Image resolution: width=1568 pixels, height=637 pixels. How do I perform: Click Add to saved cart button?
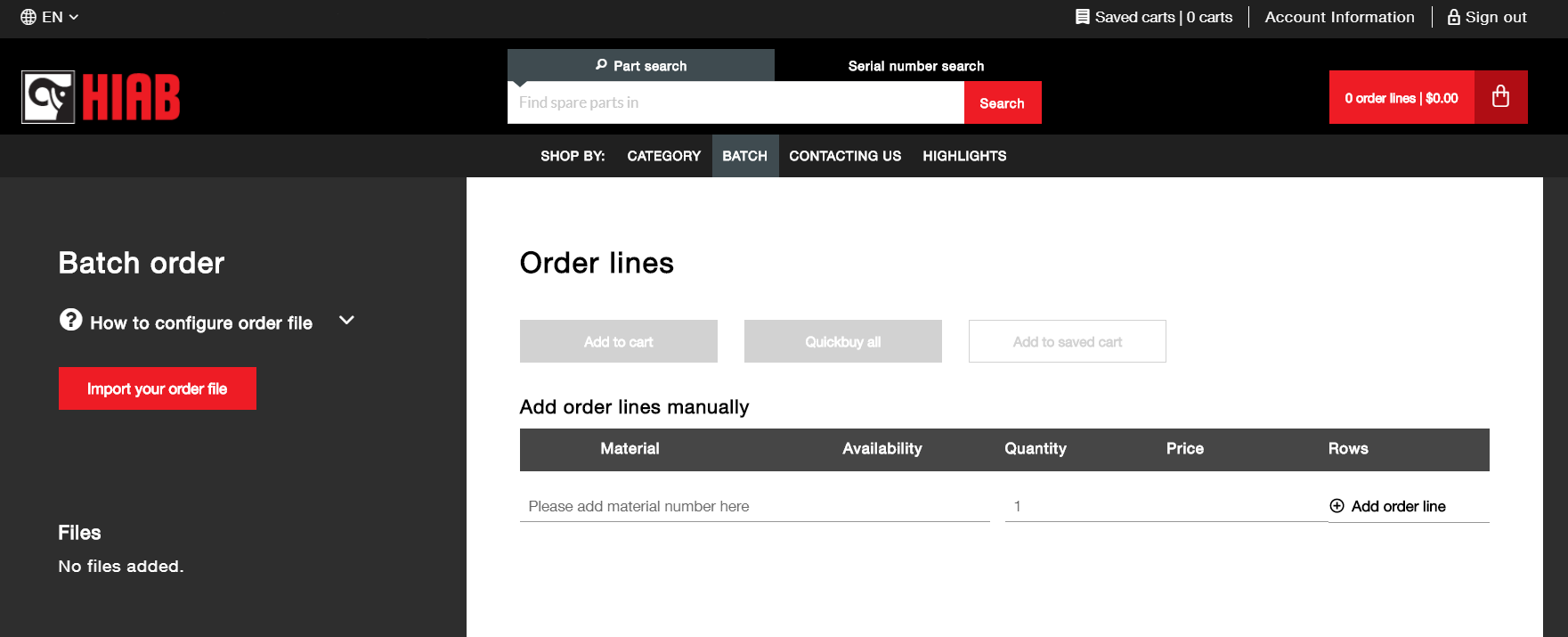[x=1068, y=341]
